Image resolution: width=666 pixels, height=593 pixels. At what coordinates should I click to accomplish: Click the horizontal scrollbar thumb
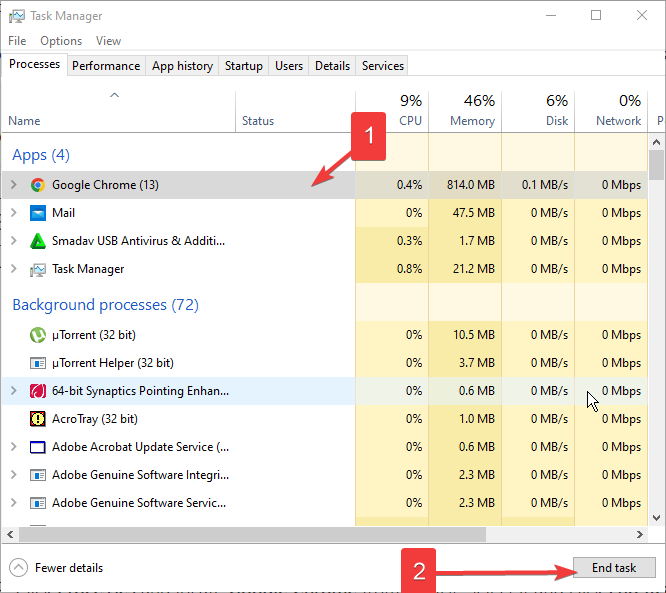coord(252,534)
